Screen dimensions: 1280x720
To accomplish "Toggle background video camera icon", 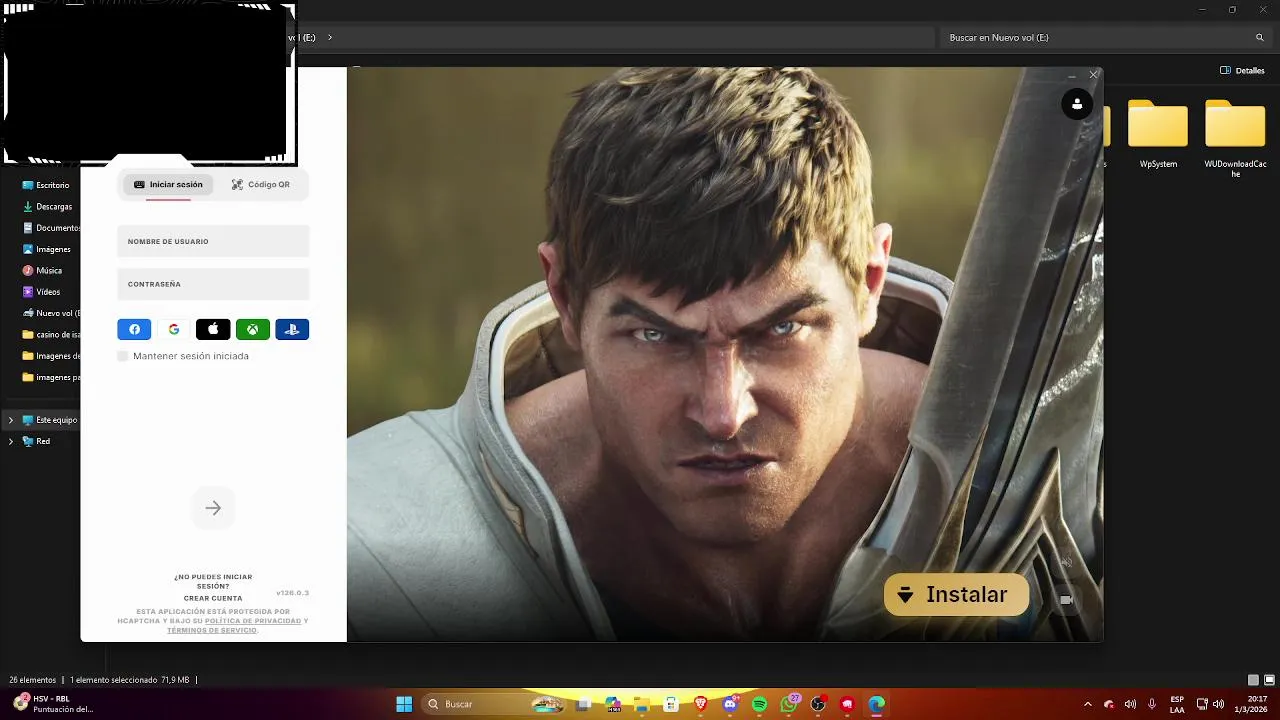I will click(x=1066, y=600).
